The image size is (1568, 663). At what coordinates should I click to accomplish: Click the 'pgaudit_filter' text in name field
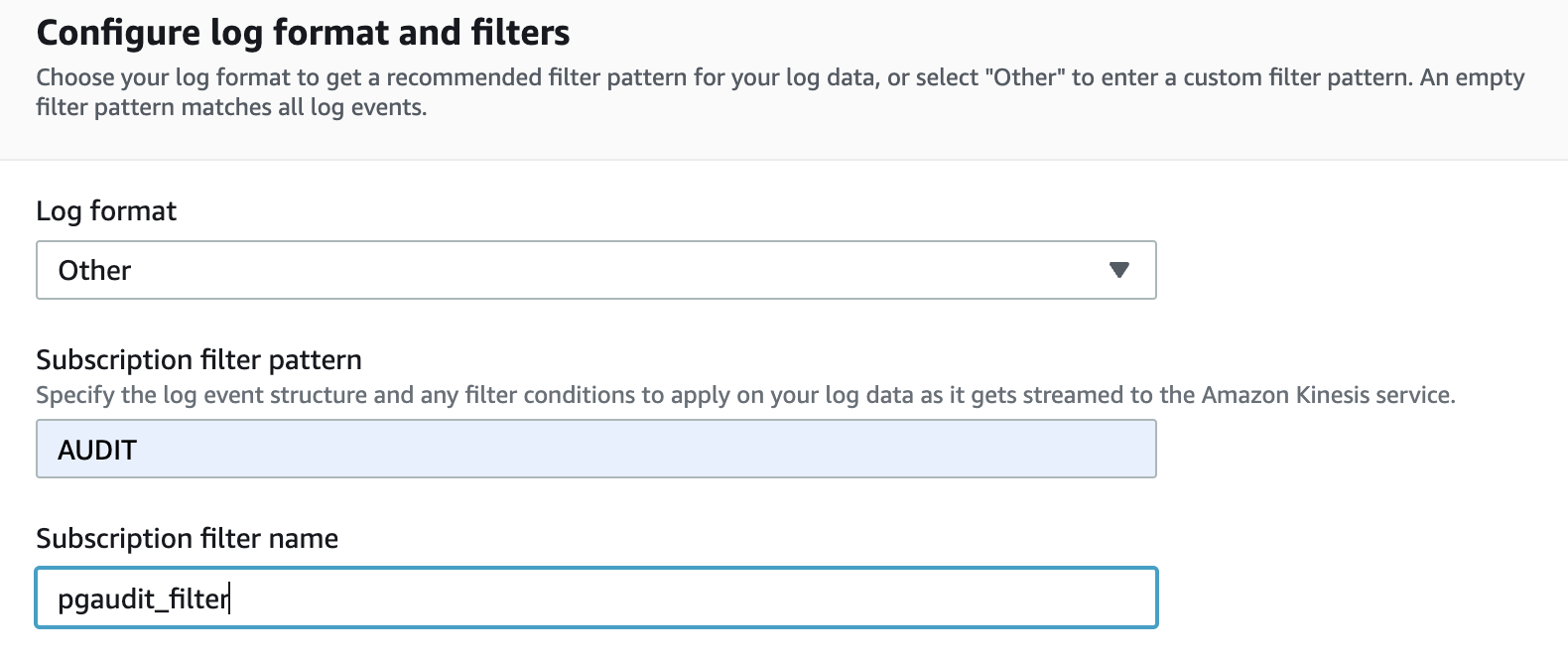(x=143, y=598)
